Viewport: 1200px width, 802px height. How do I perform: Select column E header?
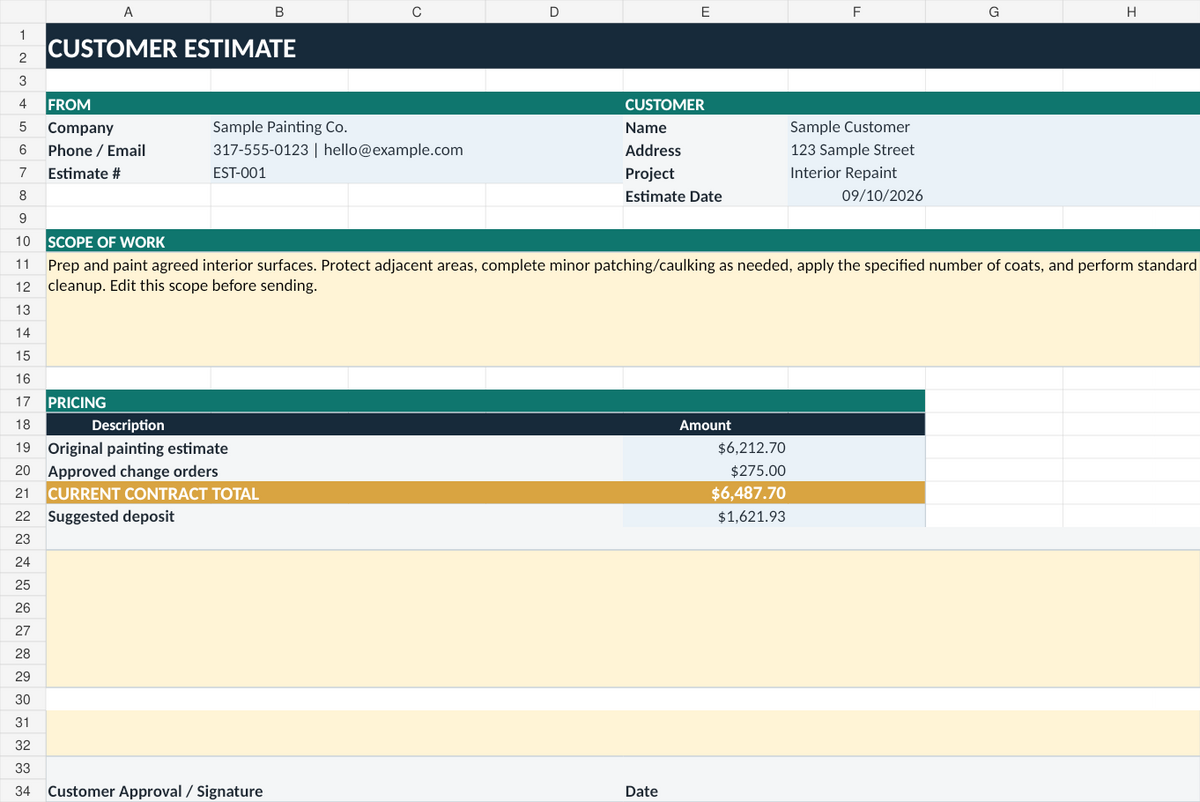click(x=705, y=12)
